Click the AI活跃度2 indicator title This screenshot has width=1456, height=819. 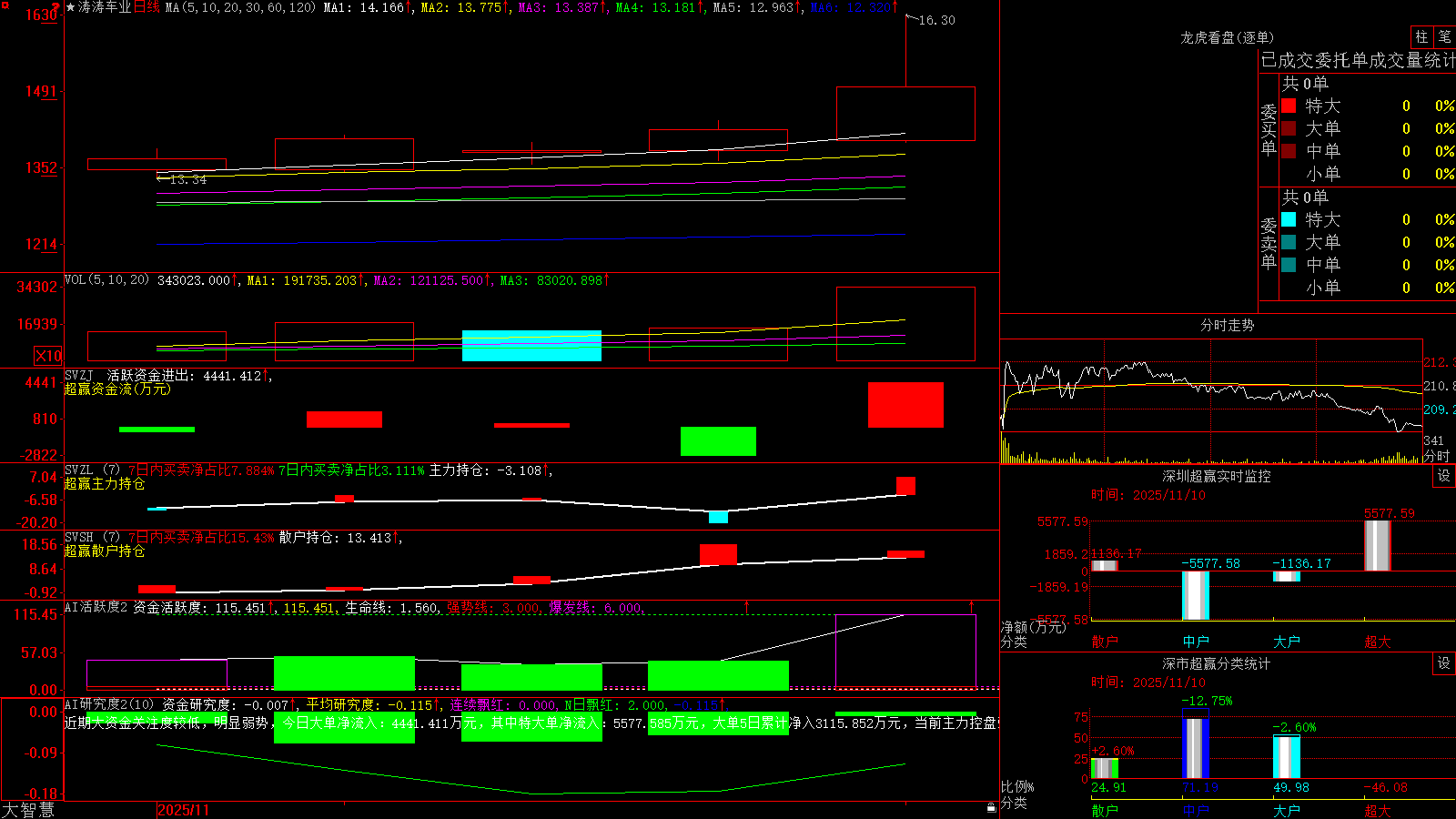(x=96, y=607)
